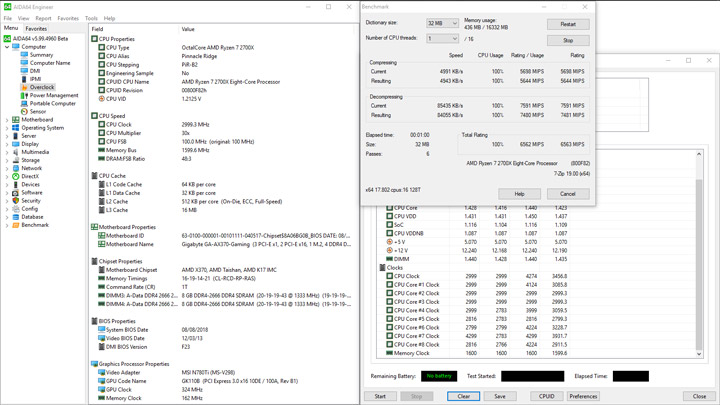Click the Save button
The width and height of the screenshot is (720, 405).
(x=500, y=396)
